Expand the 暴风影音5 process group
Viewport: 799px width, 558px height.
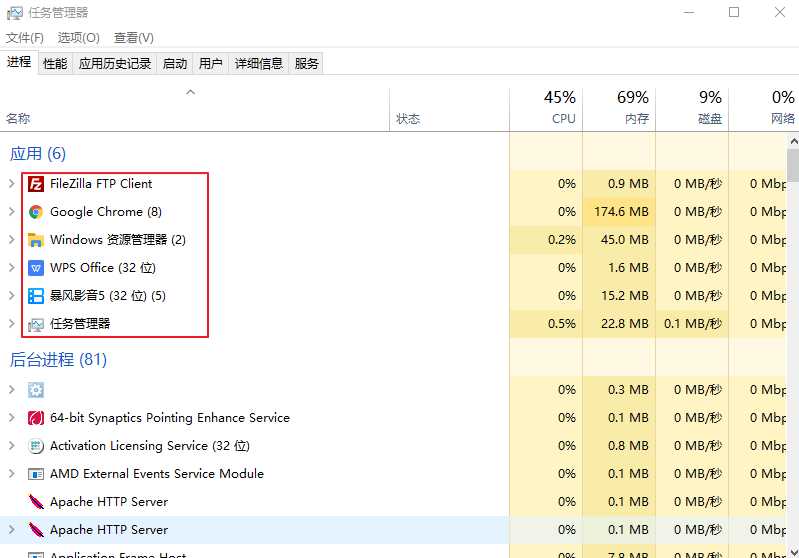click(12, 296)
